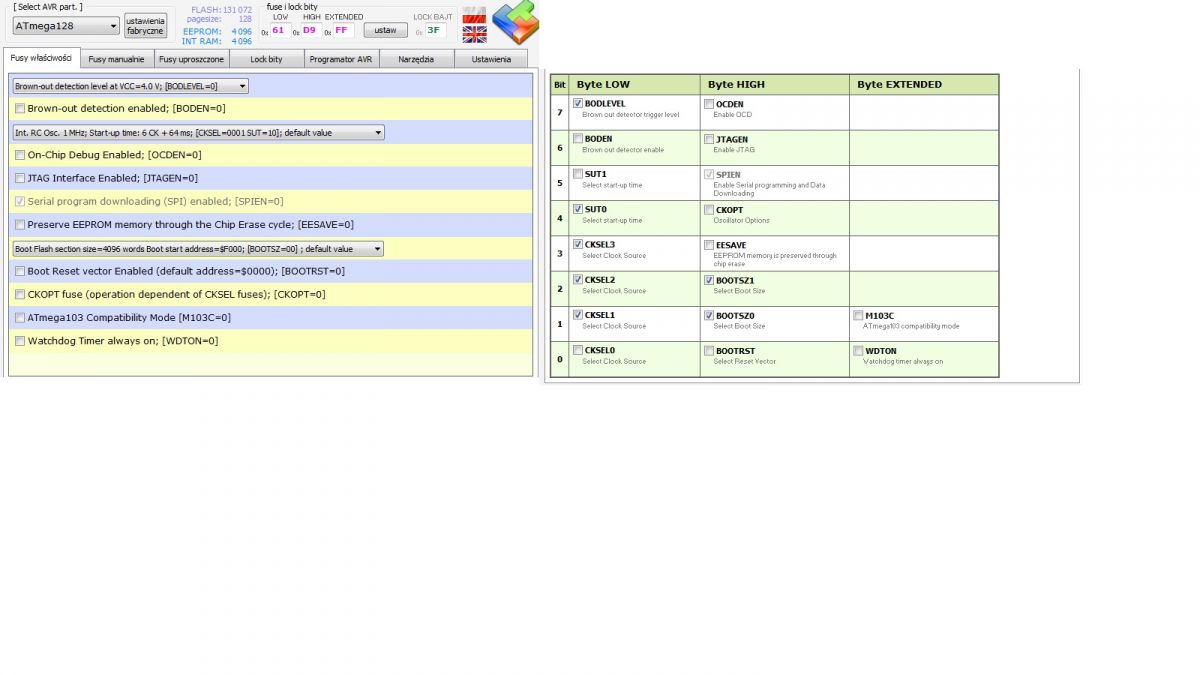Viewport: 1200px width, 675px height.
Task: Switch language to English UK flag
Action: point(474,34)
